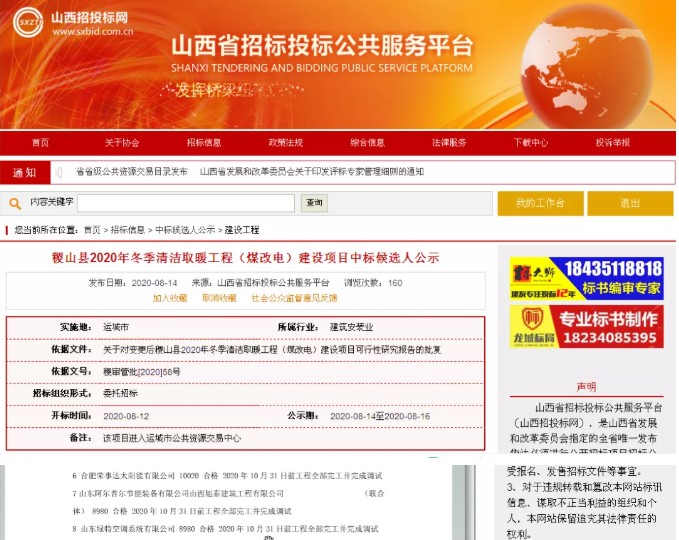Click the 取消收藏 link

219,298
